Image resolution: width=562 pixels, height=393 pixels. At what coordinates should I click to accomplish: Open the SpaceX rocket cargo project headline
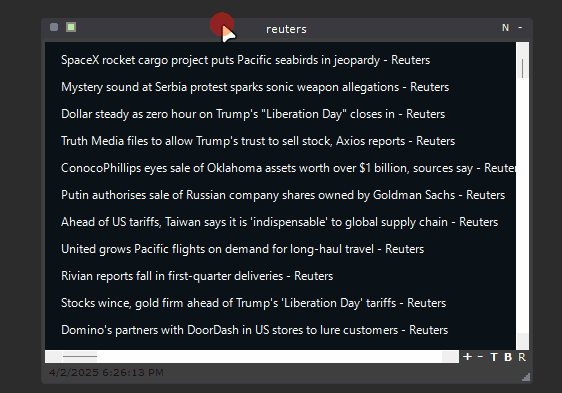(x=245, y=60)
